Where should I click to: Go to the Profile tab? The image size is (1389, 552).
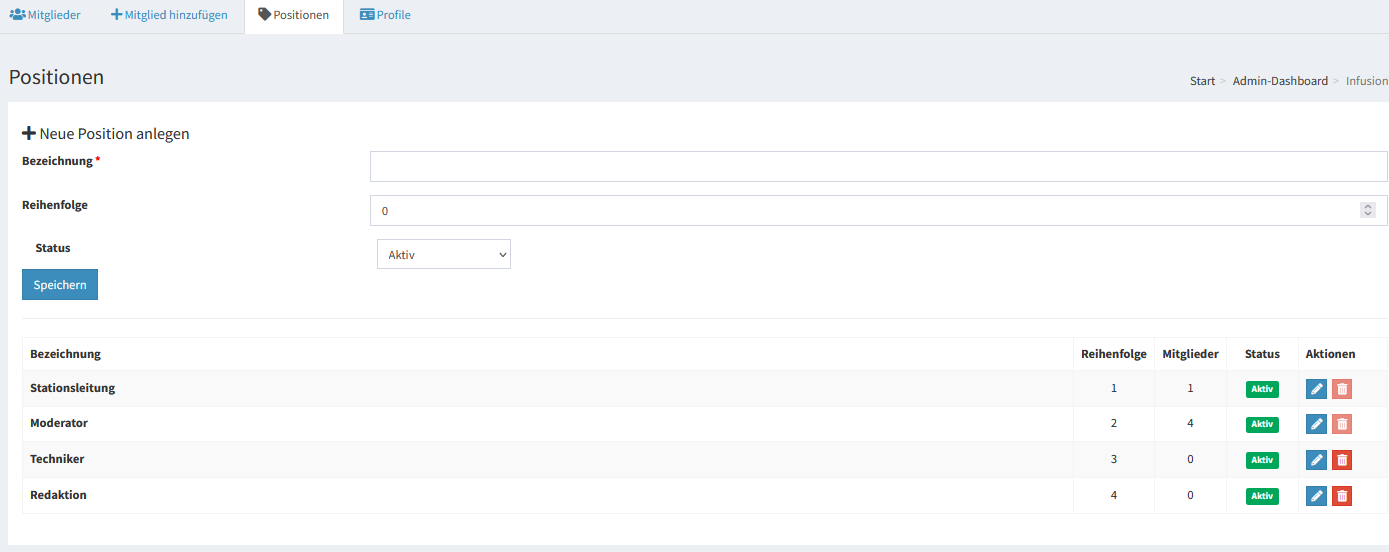tap(385, 15)
